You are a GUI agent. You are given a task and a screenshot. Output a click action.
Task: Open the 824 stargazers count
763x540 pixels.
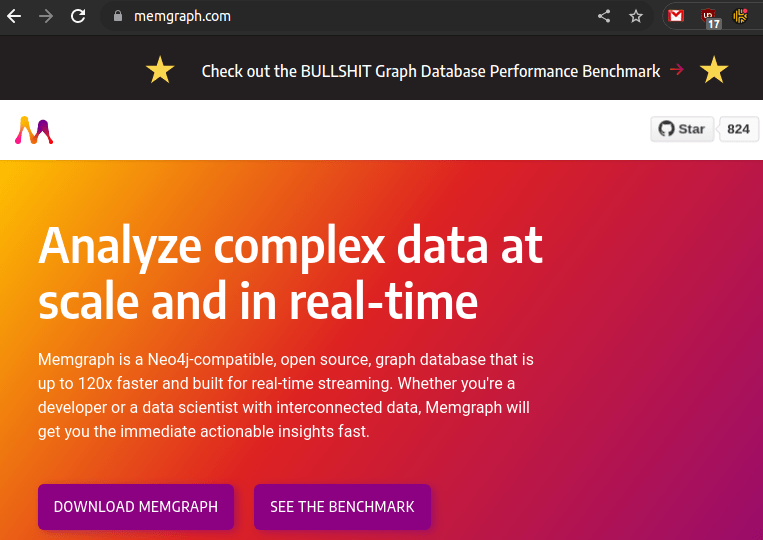click(738, 129)
